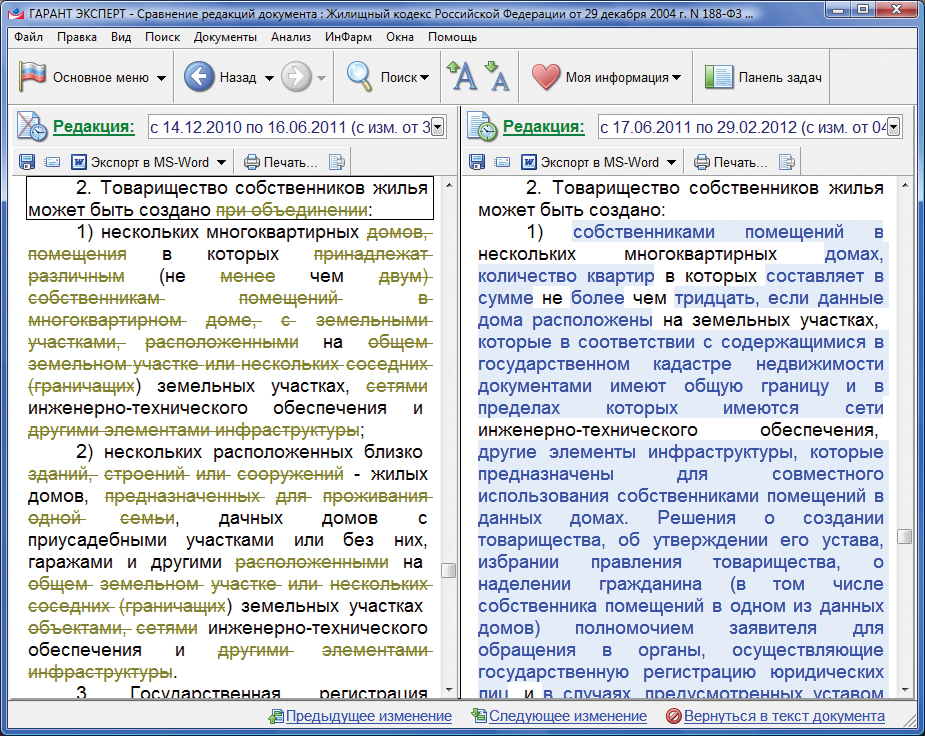This screenshot has width=925, height=736.
Task: Open the Анализ menu
Action: tap(291, 37)
